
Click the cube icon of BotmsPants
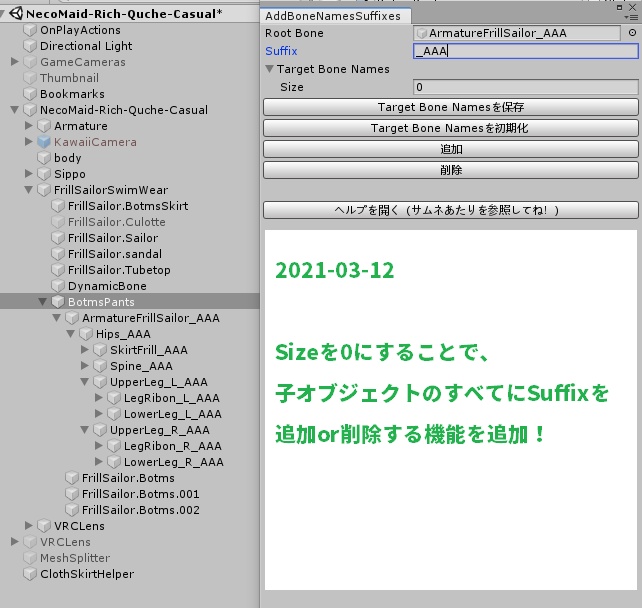(58, 302)
